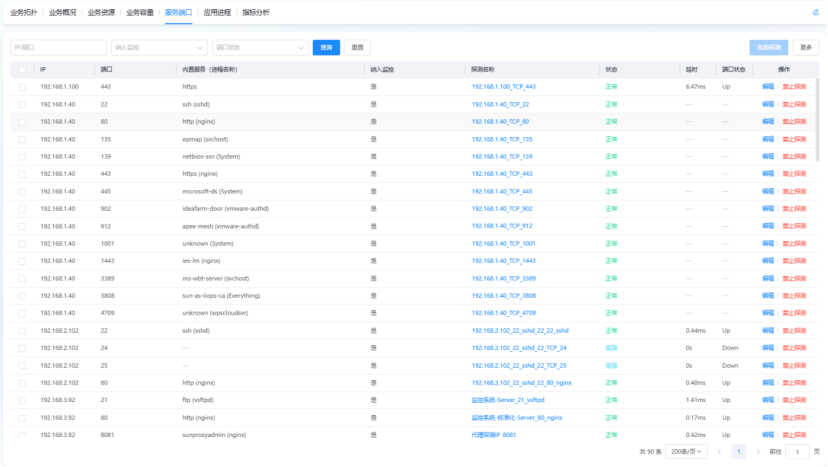The height and width of the screenshot is (467, 828).
Task: Click cell text apex-mesh (vmware-authd)
Action: [221, 226]
